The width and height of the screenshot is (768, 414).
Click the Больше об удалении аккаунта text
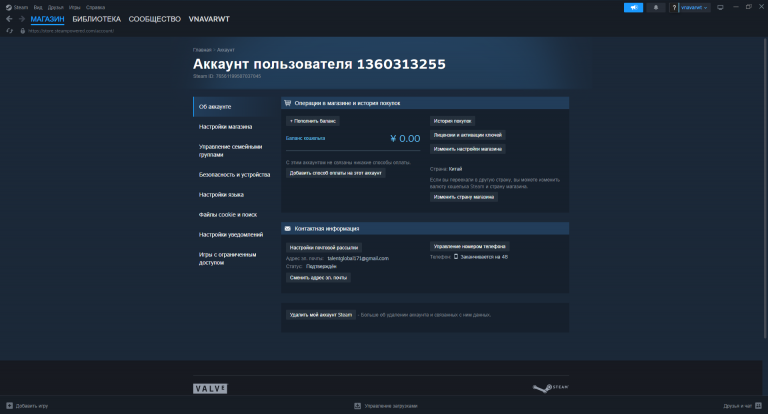tap(426, 315)
